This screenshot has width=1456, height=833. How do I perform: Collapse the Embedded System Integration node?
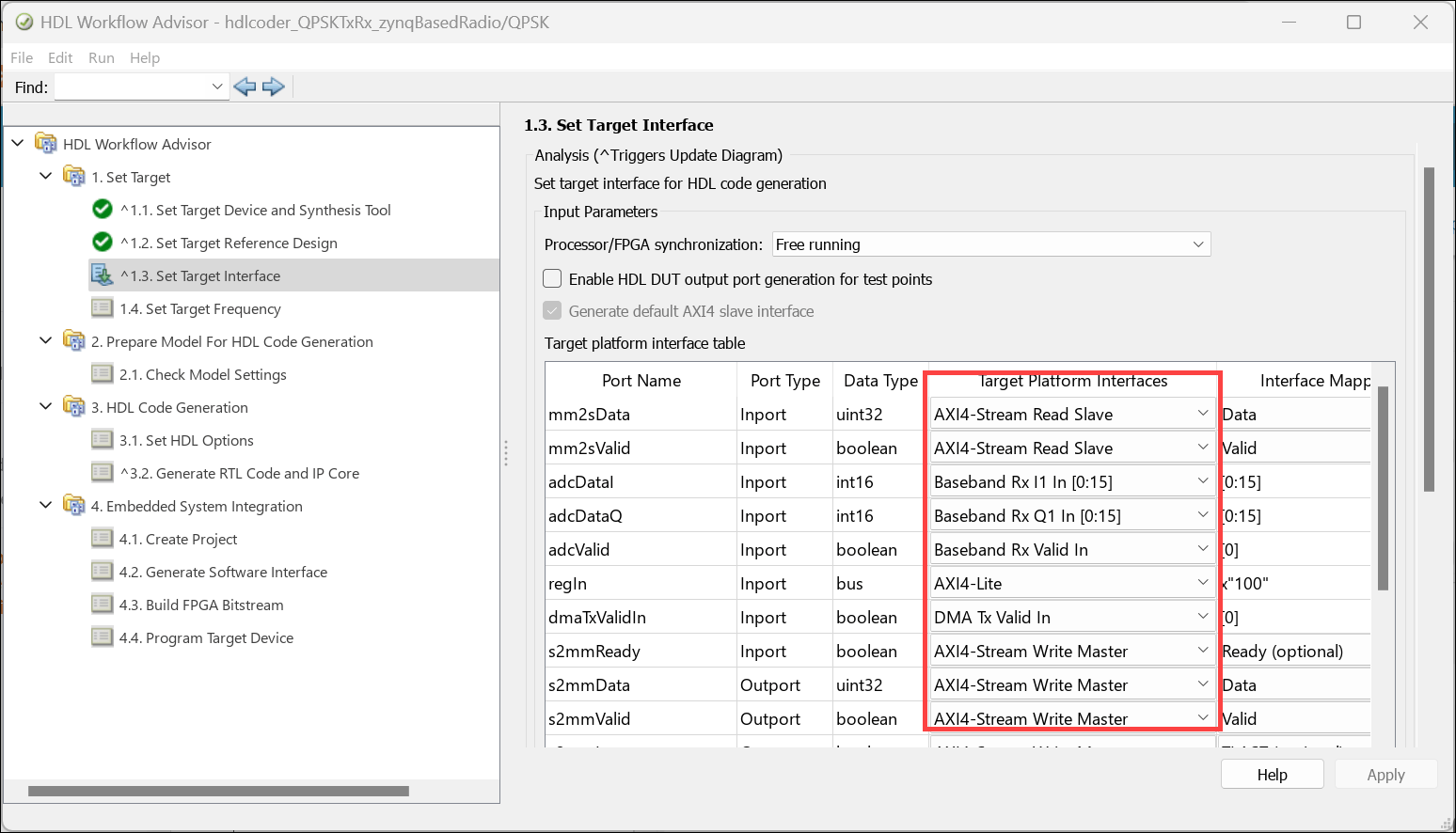[45, 506]
